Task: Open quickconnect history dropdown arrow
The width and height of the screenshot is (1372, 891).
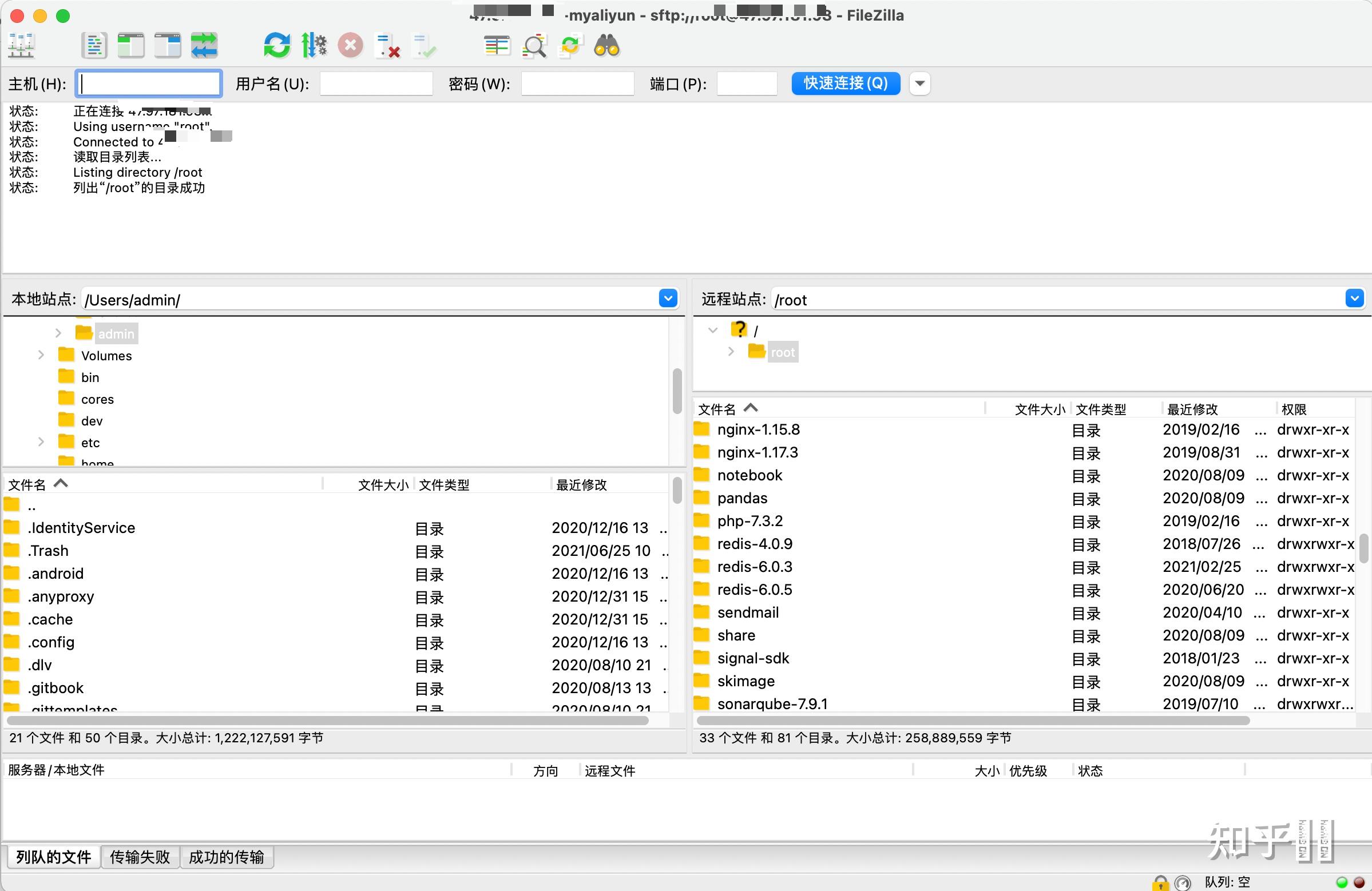Action: tap(919, 83)
